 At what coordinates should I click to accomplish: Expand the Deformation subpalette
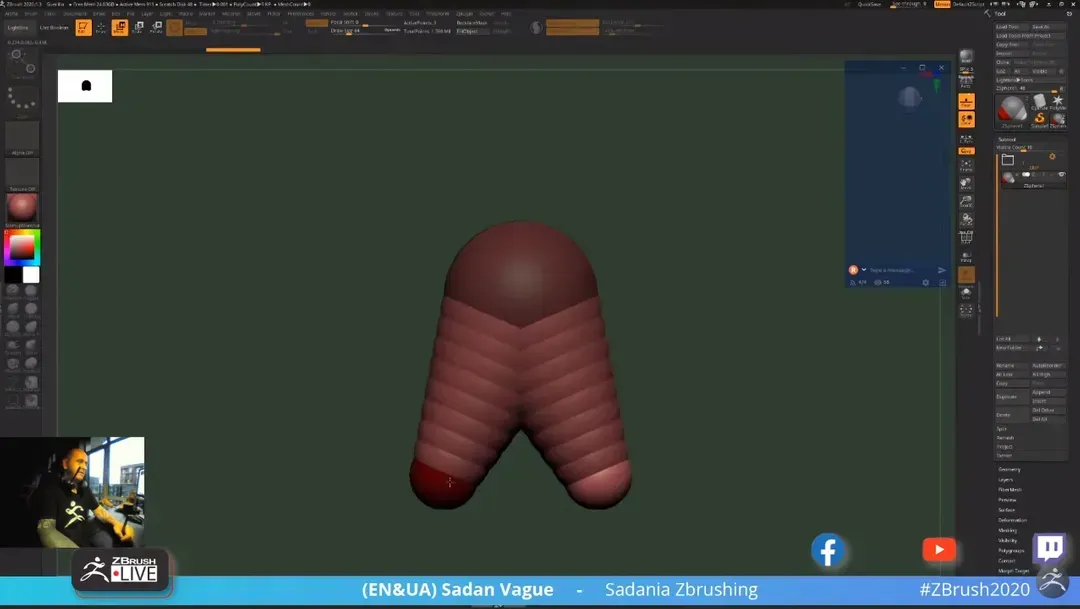coord(1011,520)
